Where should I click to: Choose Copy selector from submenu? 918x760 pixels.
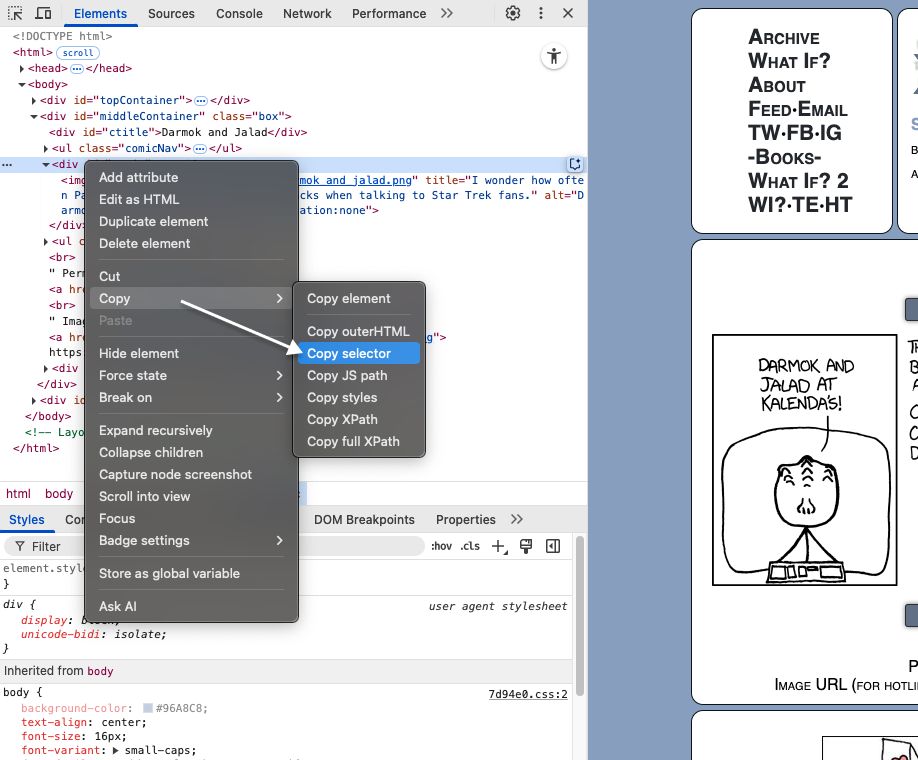pyautogui.click(x=349, y=353)
